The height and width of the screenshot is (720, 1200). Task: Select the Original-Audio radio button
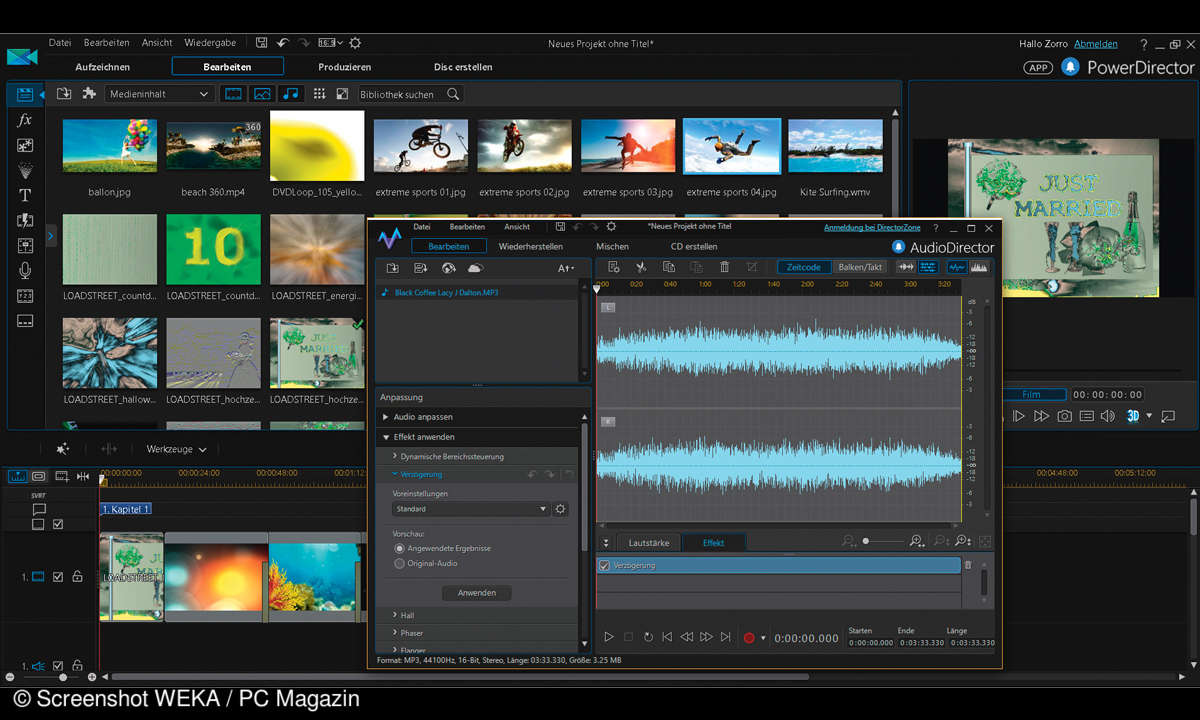point(400,563)
